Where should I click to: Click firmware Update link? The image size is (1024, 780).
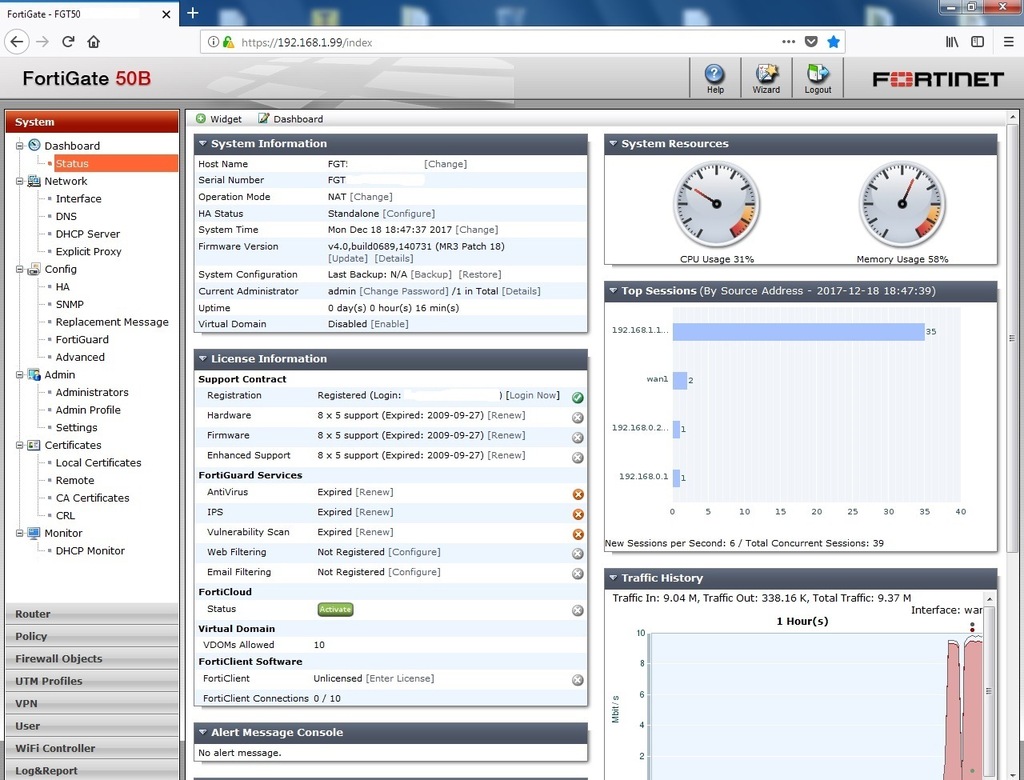pos(347,259)
